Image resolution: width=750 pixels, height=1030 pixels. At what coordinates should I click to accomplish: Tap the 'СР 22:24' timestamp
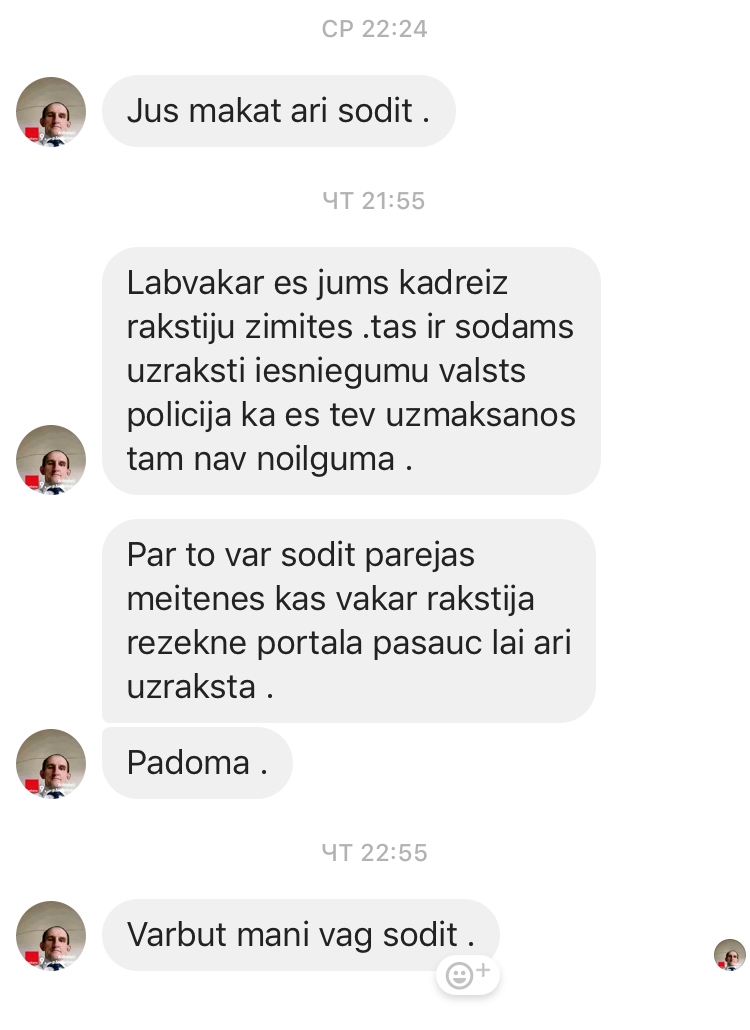click(x=374, y=29)
